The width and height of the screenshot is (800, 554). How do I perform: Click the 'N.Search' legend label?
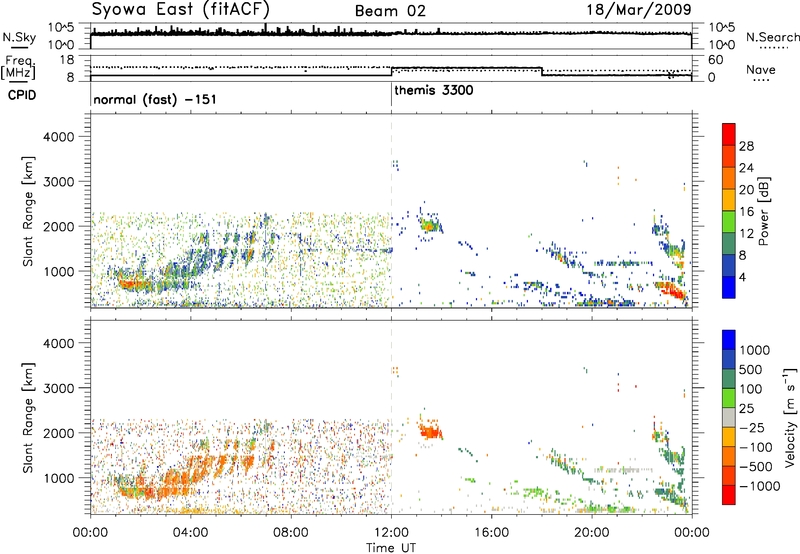(772, 37)
